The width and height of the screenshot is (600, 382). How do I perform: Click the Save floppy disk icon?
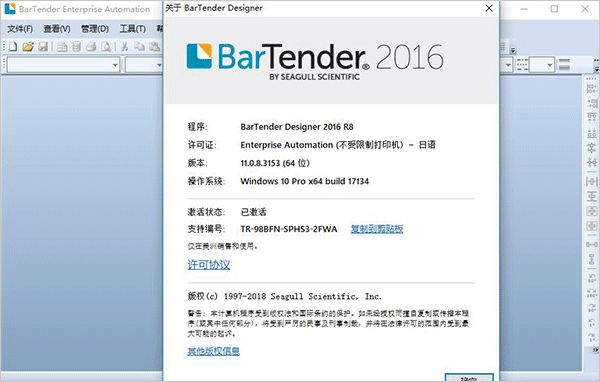point(43,47)
